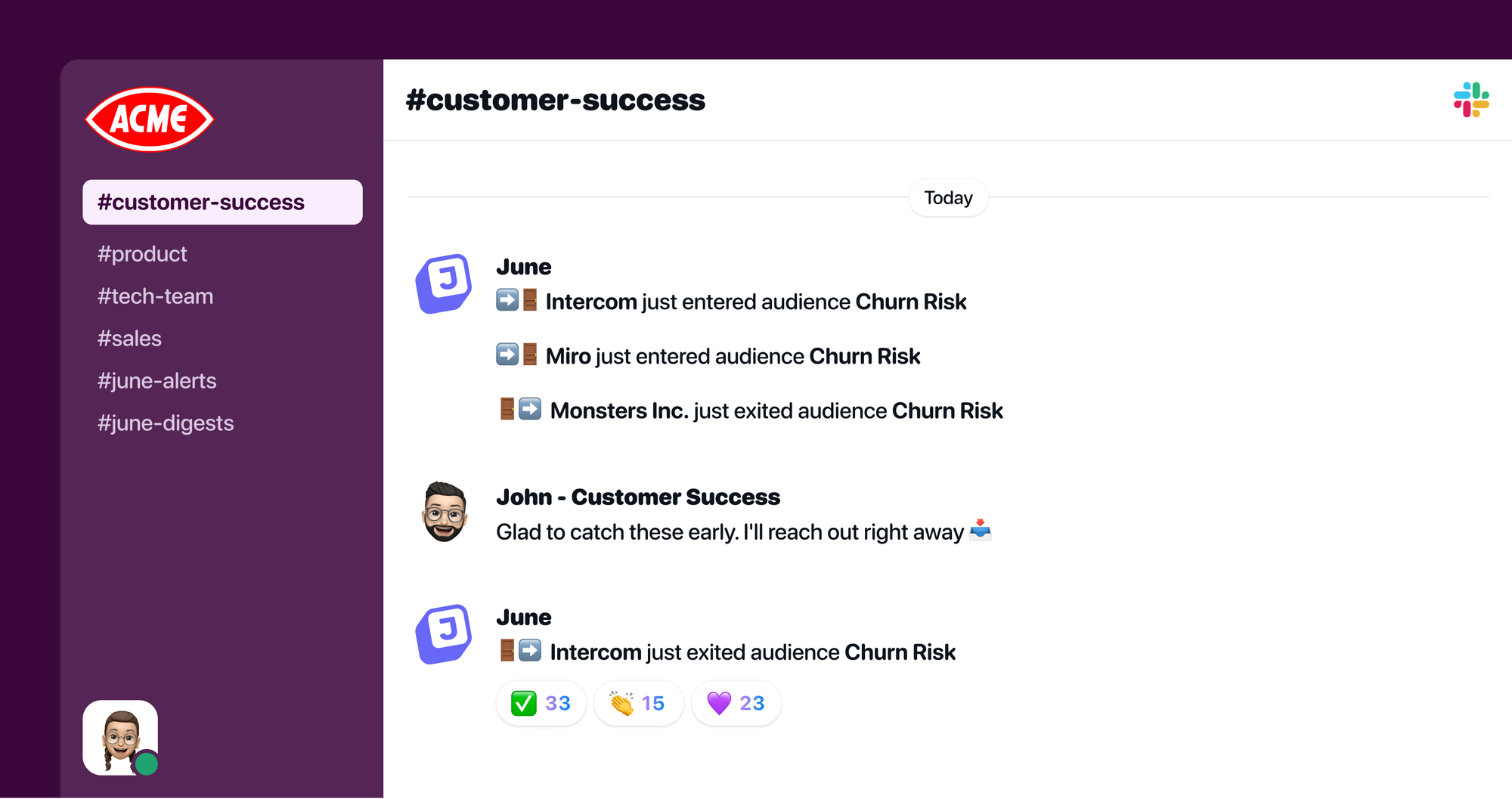Toggle the purple heart reaction with 23
This screenshot has height=799, width=1512.
[x=736, y=703]
